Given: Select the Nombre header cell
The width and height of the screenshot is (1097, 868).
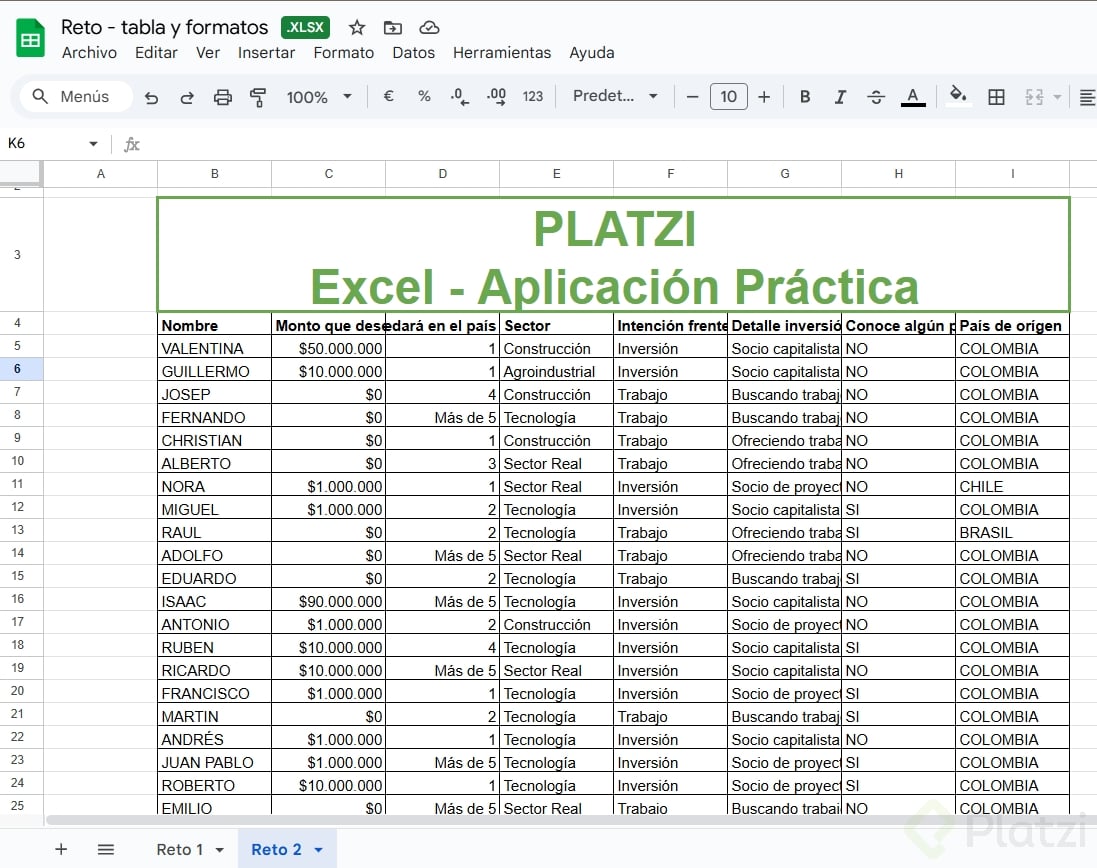Looking at the screenshot, I should 214,325.
